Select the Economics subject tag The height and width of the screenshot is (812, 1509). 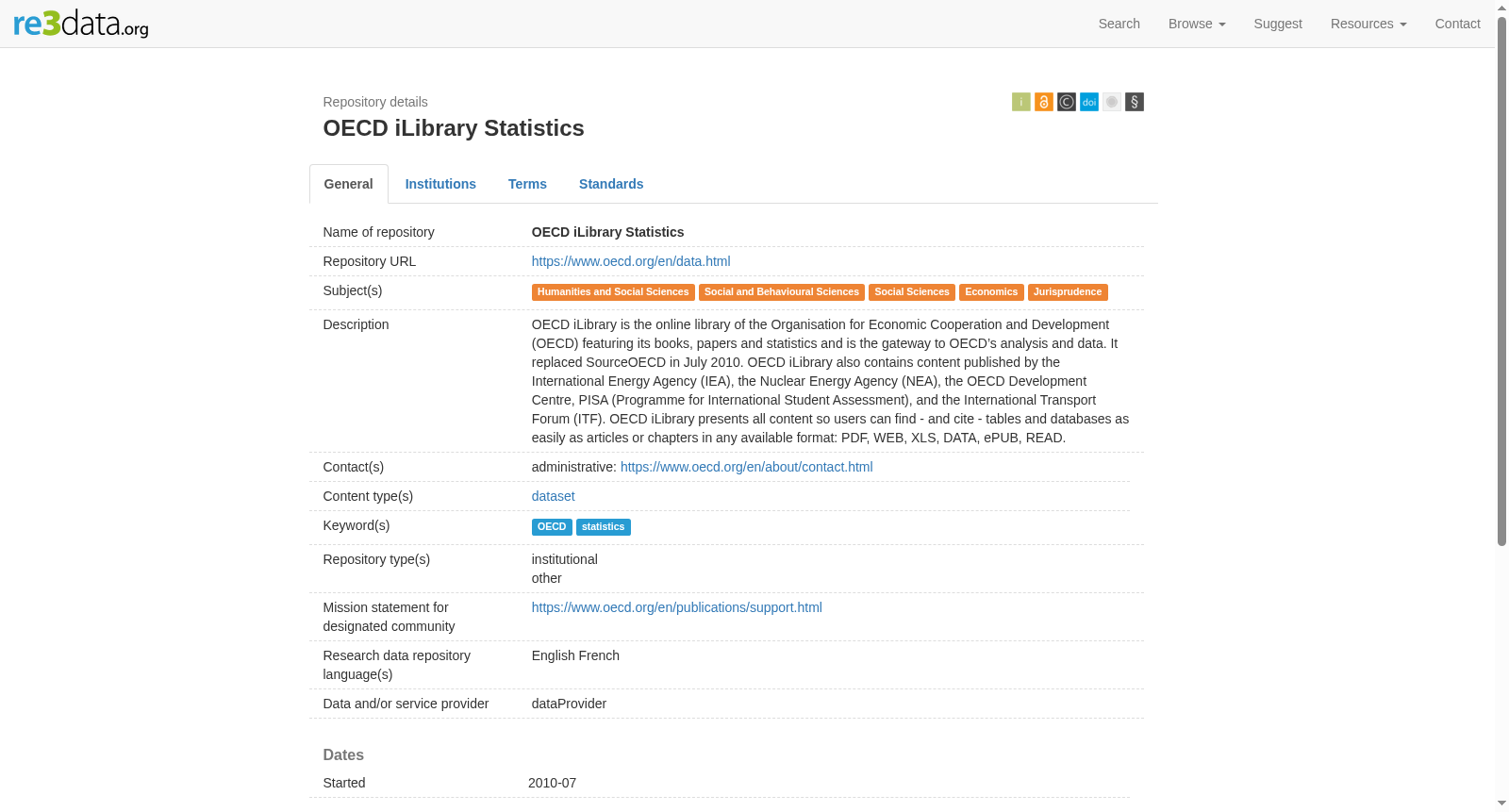coord(991,292)
